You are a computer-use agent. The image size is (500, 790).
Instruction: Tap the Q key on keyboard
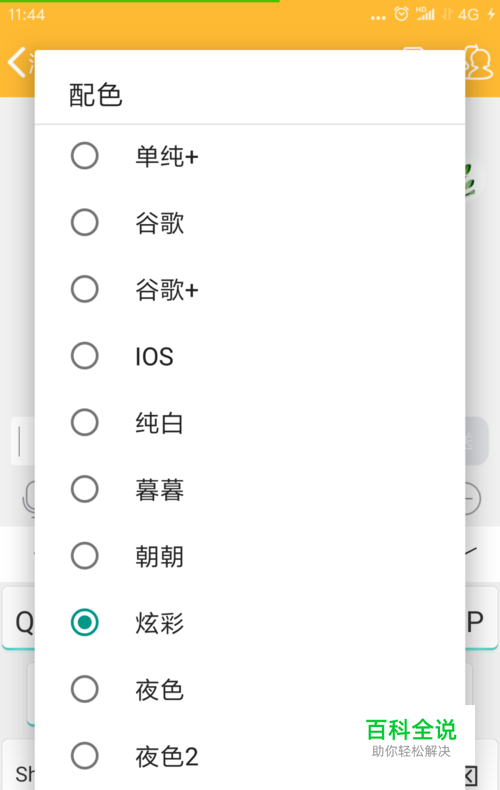19,618
